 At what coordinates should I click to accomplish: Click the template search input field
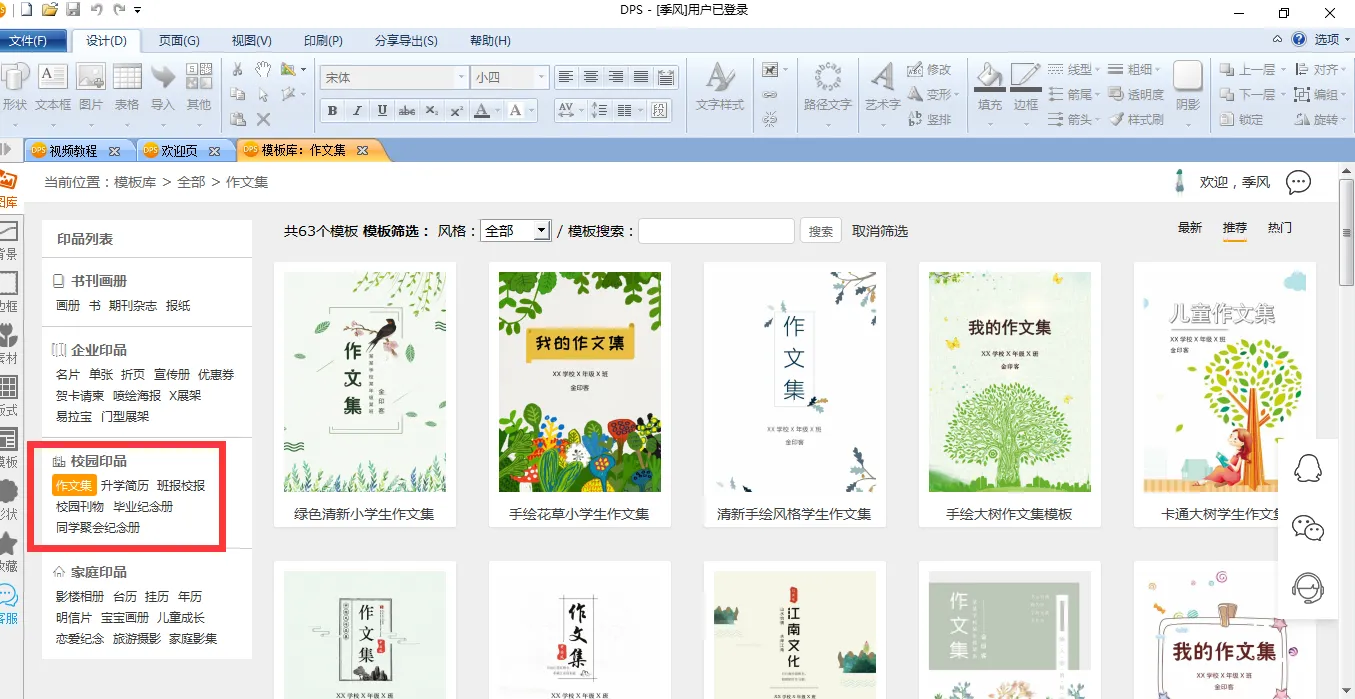click(x=716, y=231)
